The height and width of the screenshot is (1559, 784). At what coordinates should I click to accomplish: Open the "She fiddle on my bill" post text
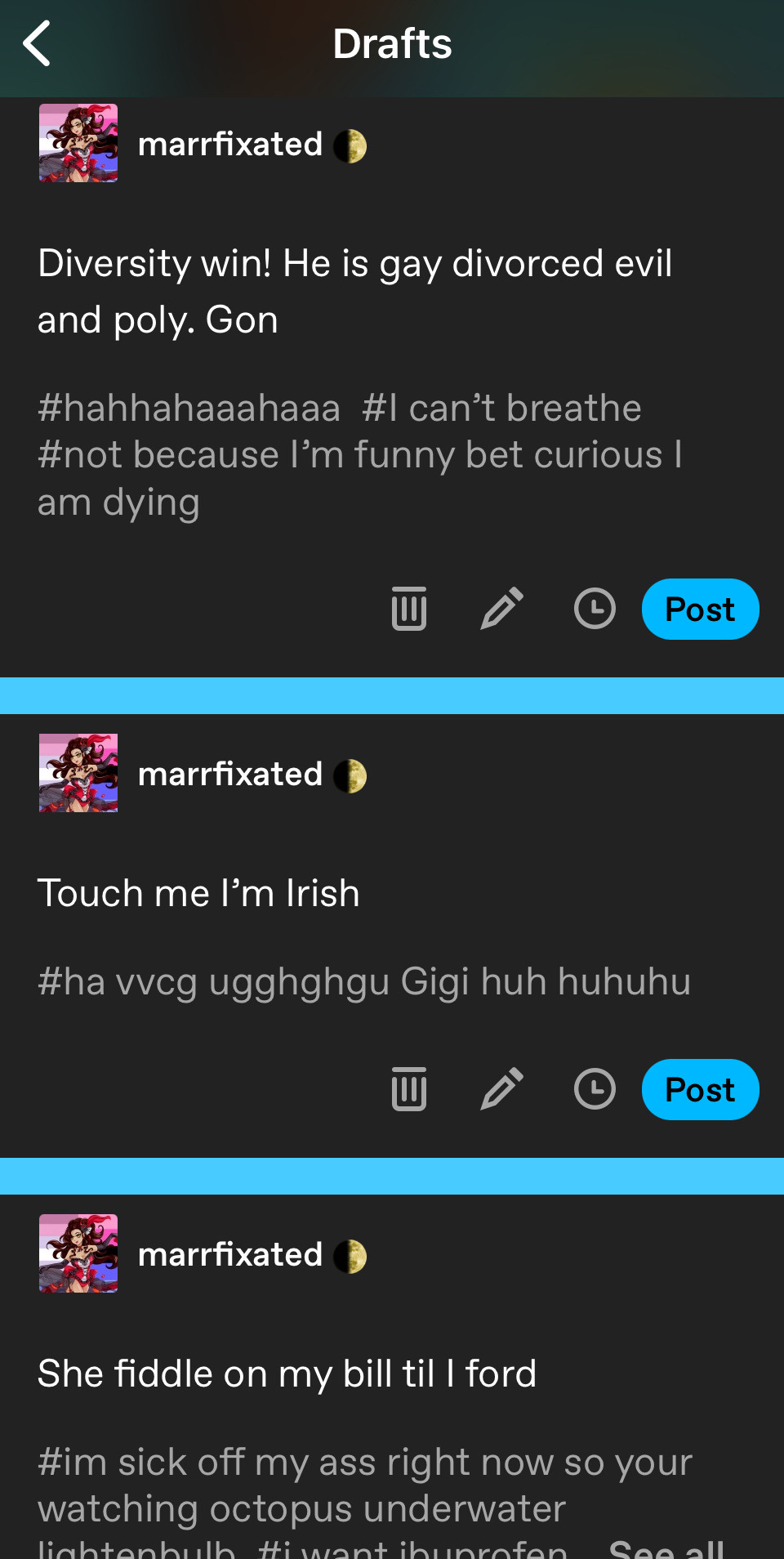[x=287, y=1374]
